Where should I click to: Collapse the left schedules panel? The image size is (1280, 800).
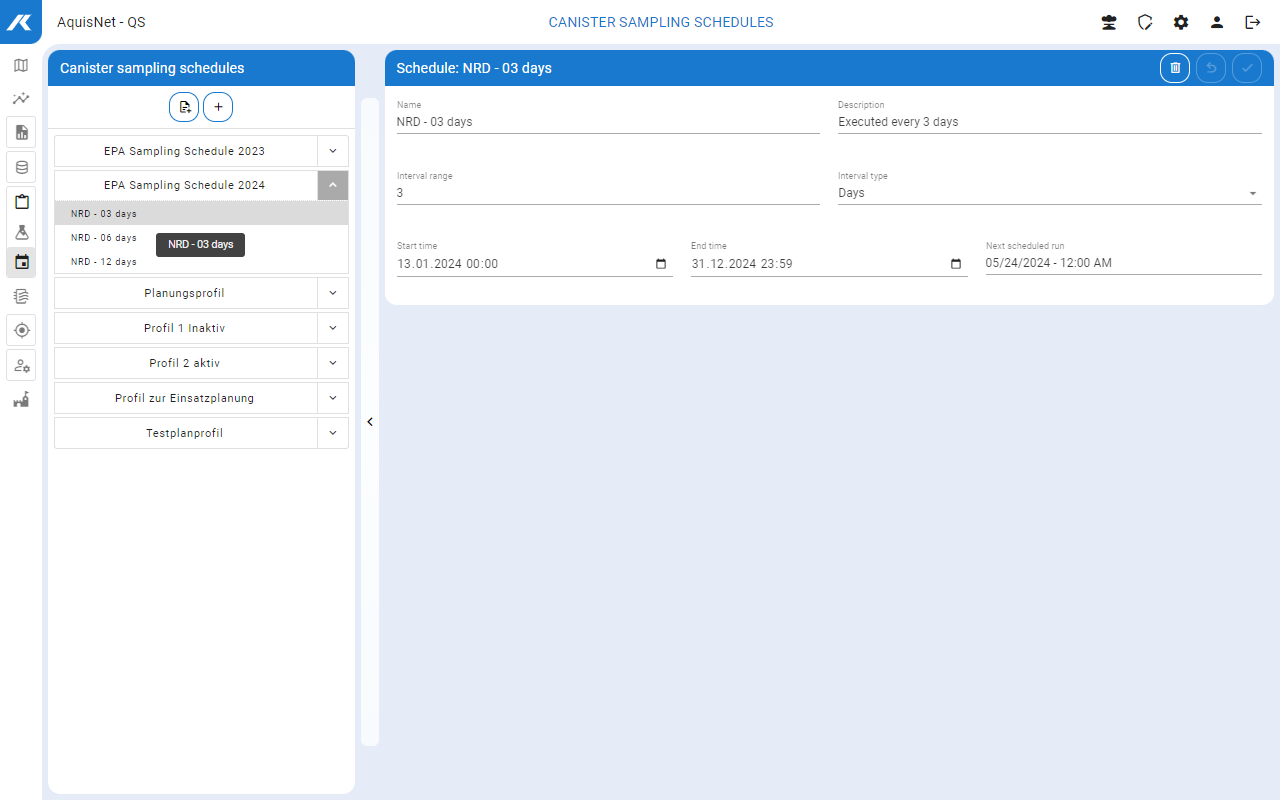coord(370,422)
